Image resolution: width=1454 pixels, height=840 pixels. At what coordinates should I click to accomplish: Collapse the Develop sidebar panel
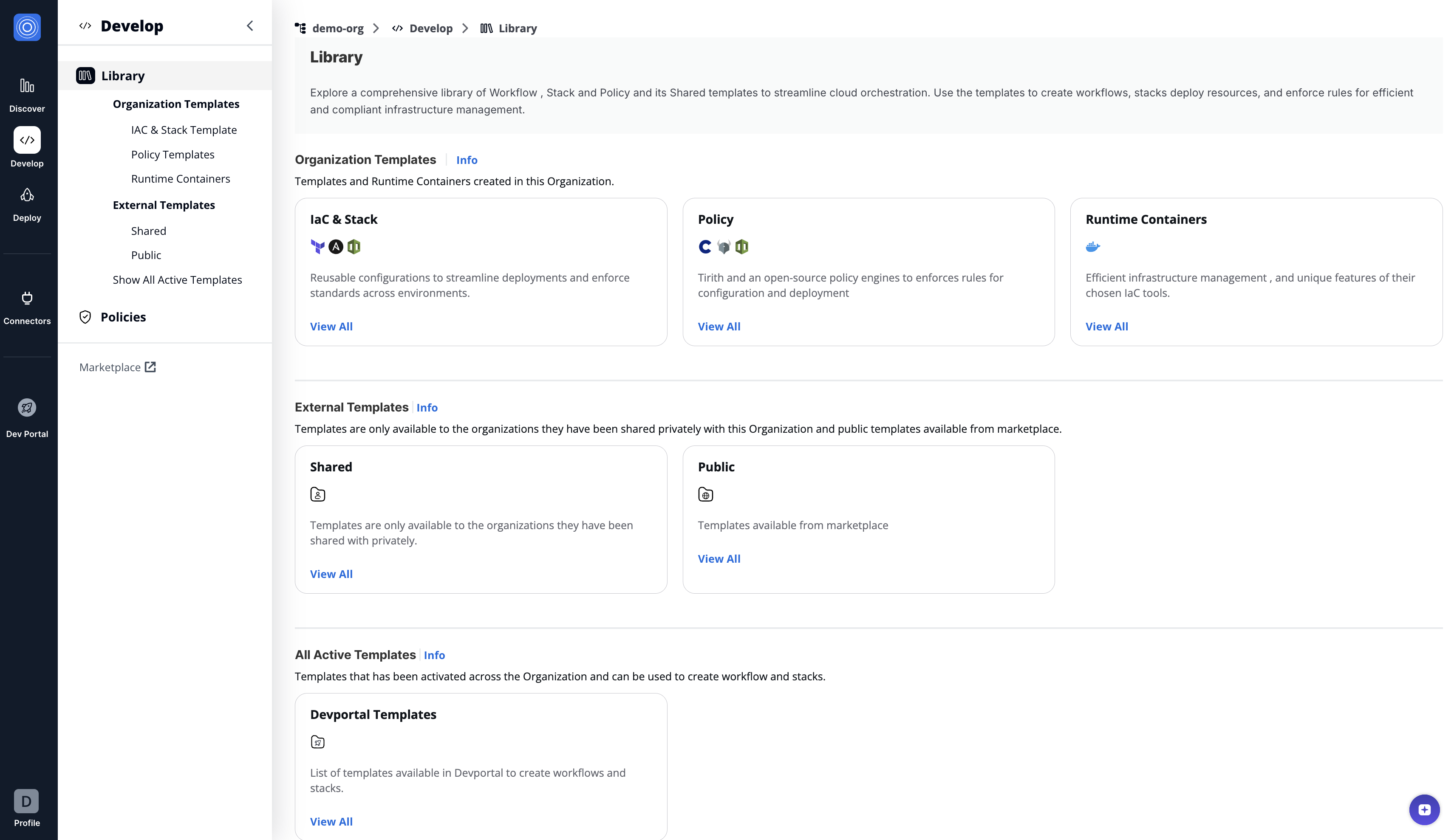click(250, 26)
